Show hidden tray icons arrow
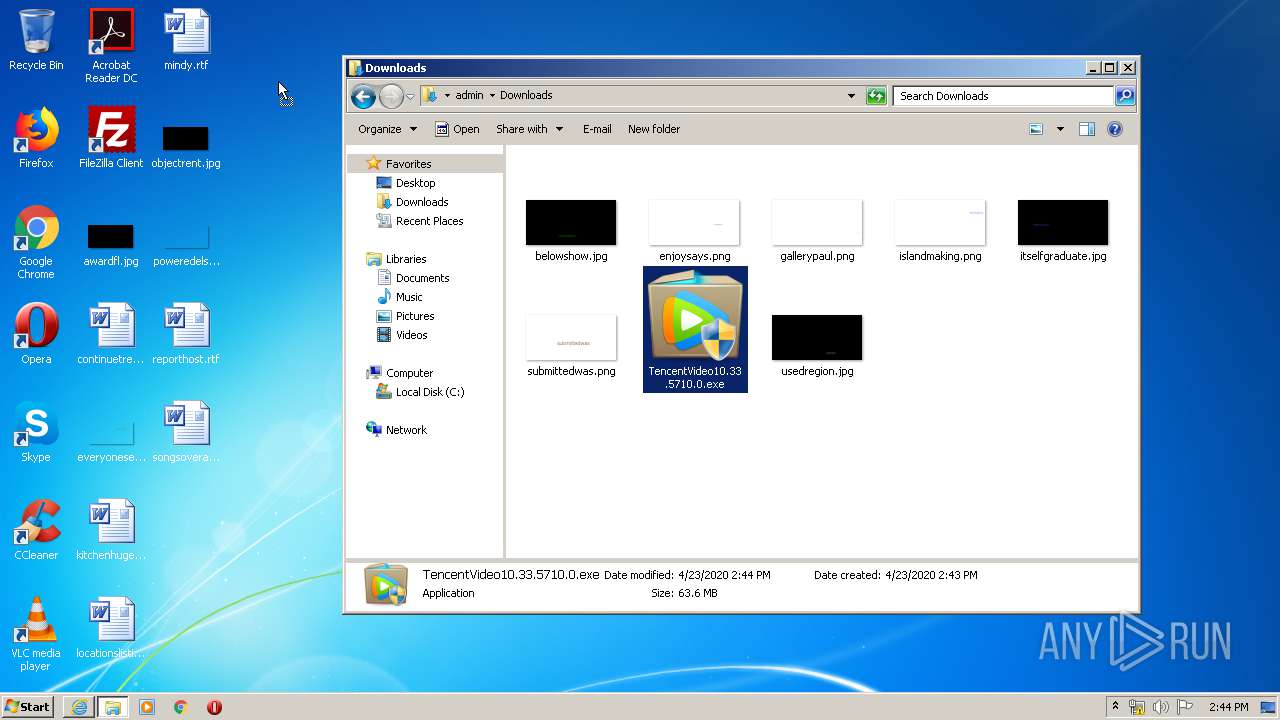 pos(1115,707)
